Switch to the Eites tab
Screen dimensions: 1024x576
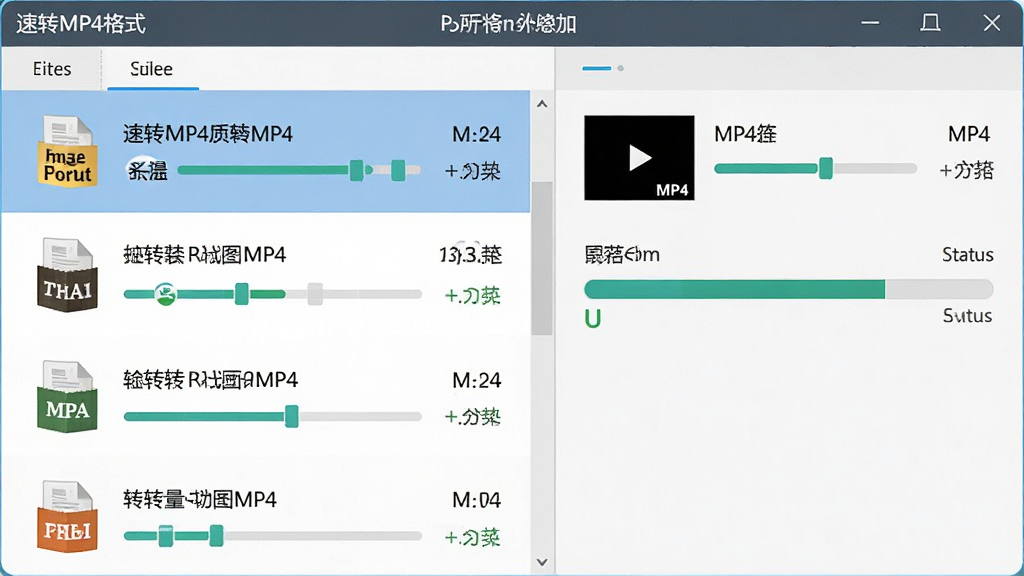52,69
